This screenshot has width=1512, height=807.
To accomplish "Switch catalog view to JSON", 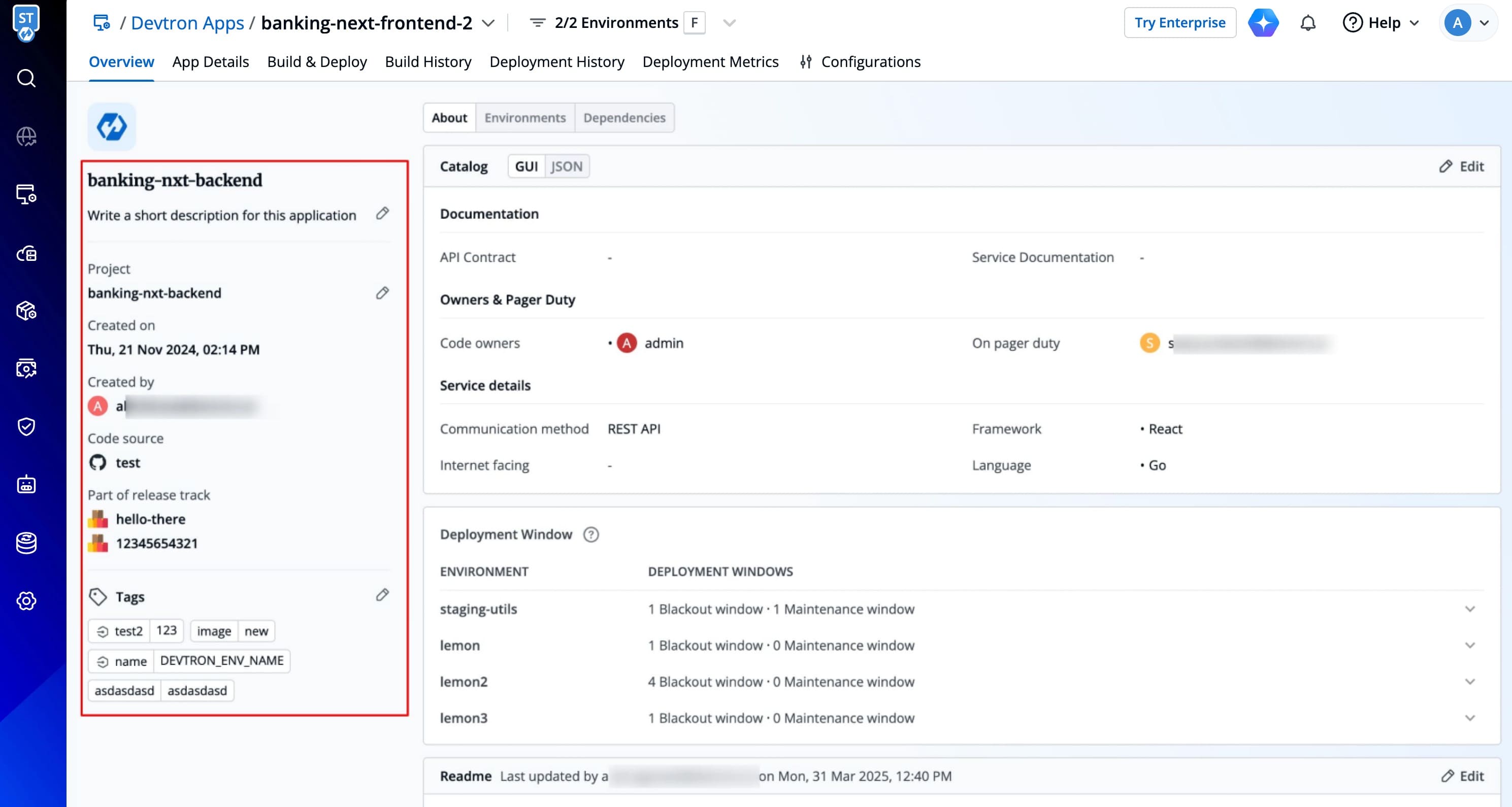I will [x=567, y=166].
